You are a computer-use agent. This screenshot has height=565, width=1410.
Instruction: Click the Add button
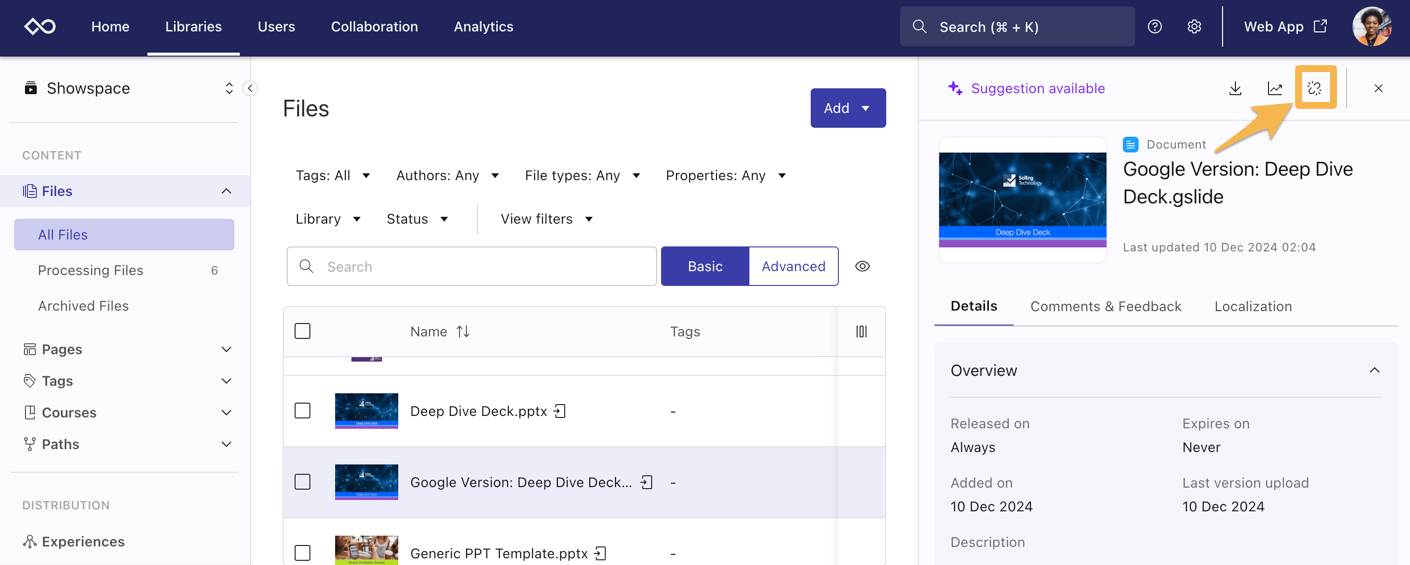tap(847, 108)
